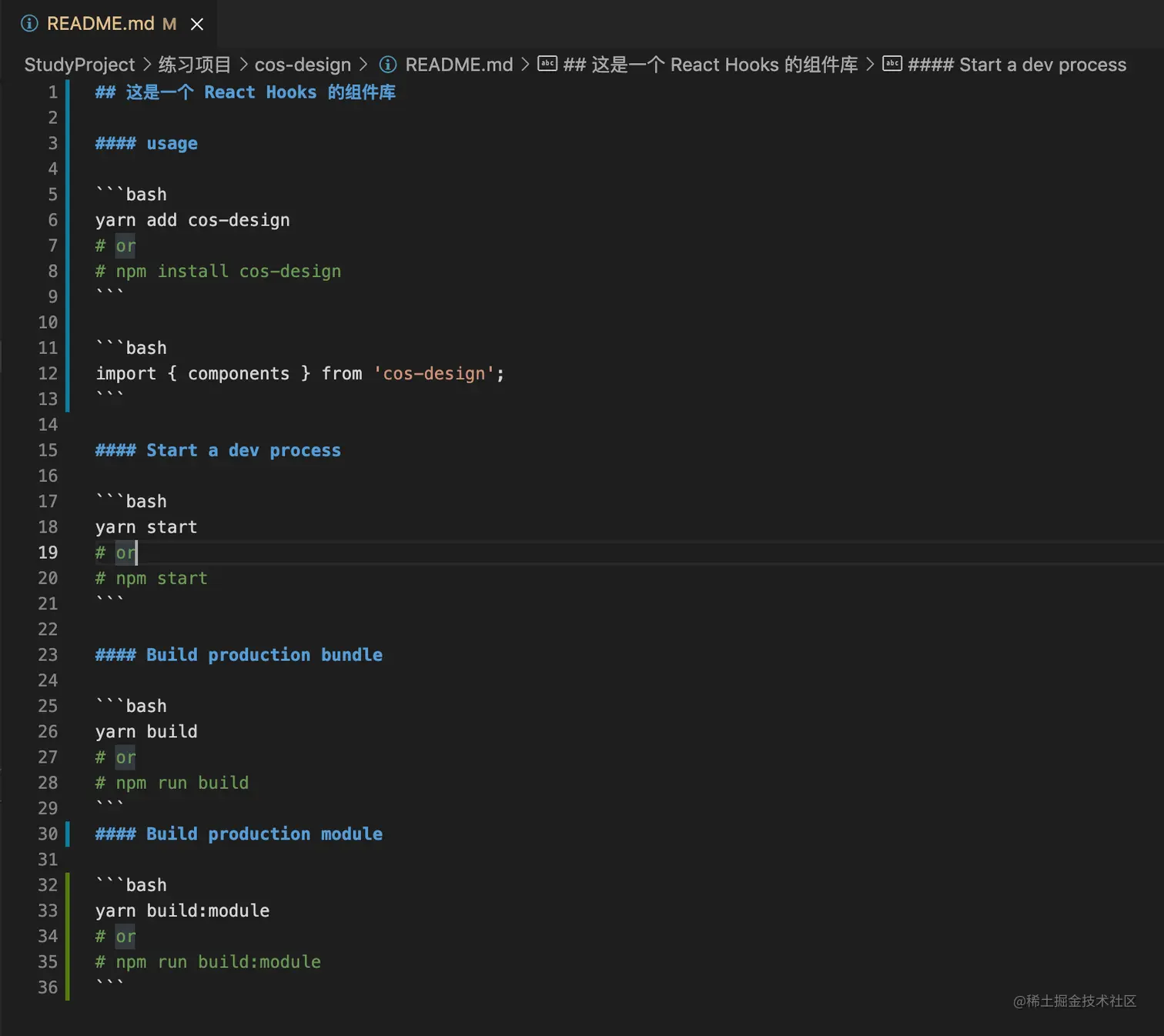Expand the 练习项目 breadcrumb folder
Screen dimensions: 1164x1036
194,65
